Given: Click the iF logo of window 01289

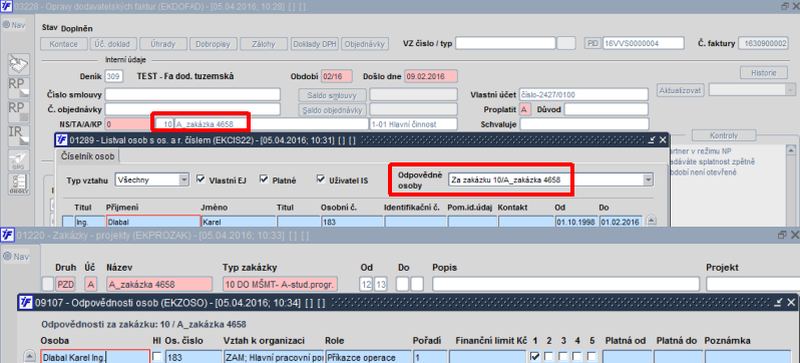Looking at the screenshot, I should [x=62, y=140].
